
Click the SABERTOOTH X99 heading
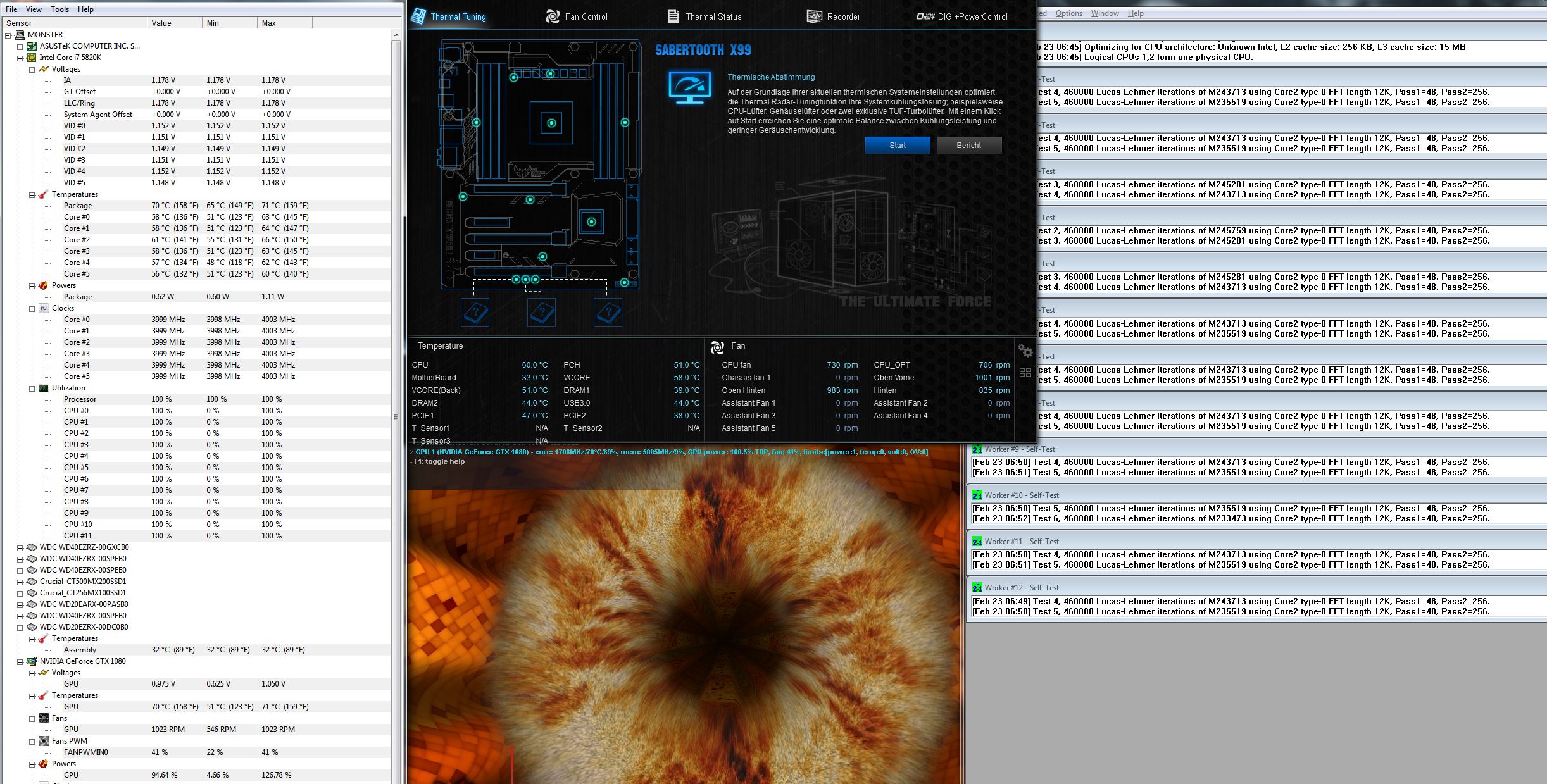(x=703, y=51)
